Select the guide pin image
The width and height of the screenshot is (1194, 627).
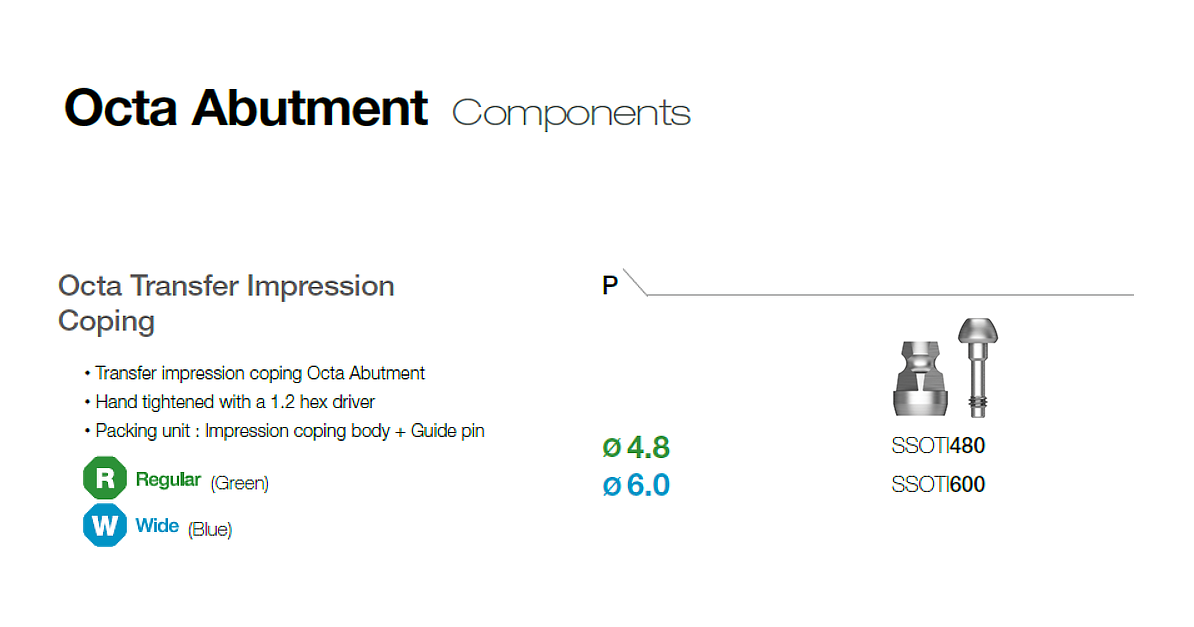tap(977, 366)
